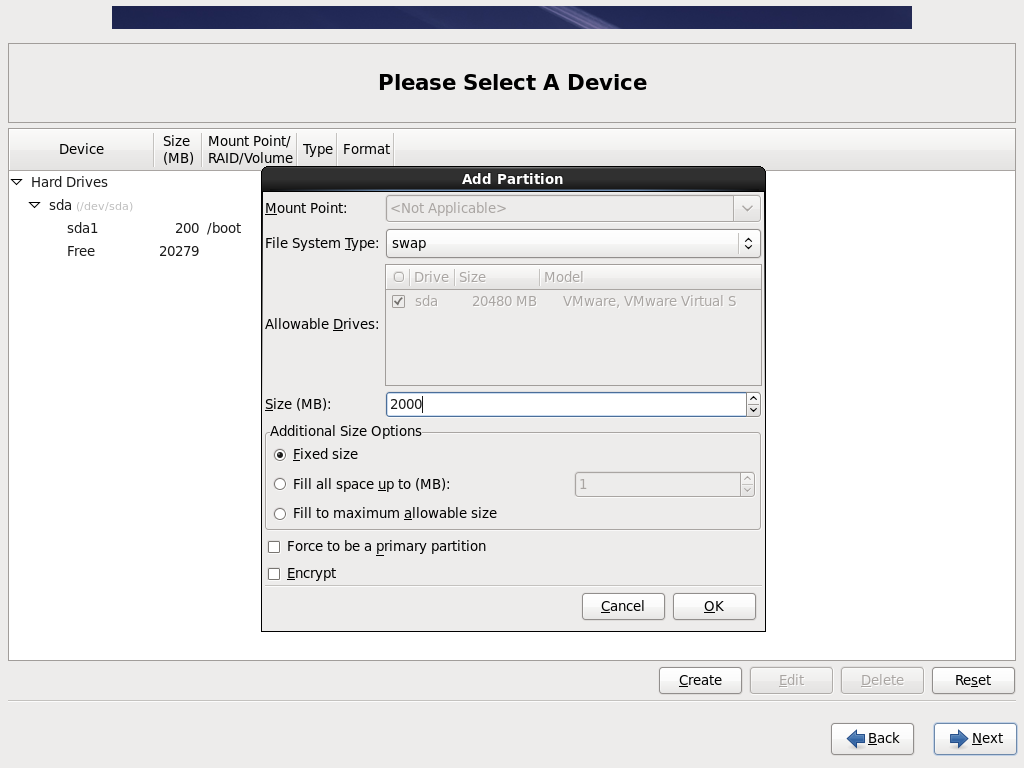The width and height of the screenshot is (1024, 768).
Task: Select the Free space row
Action: pos(135,251)
